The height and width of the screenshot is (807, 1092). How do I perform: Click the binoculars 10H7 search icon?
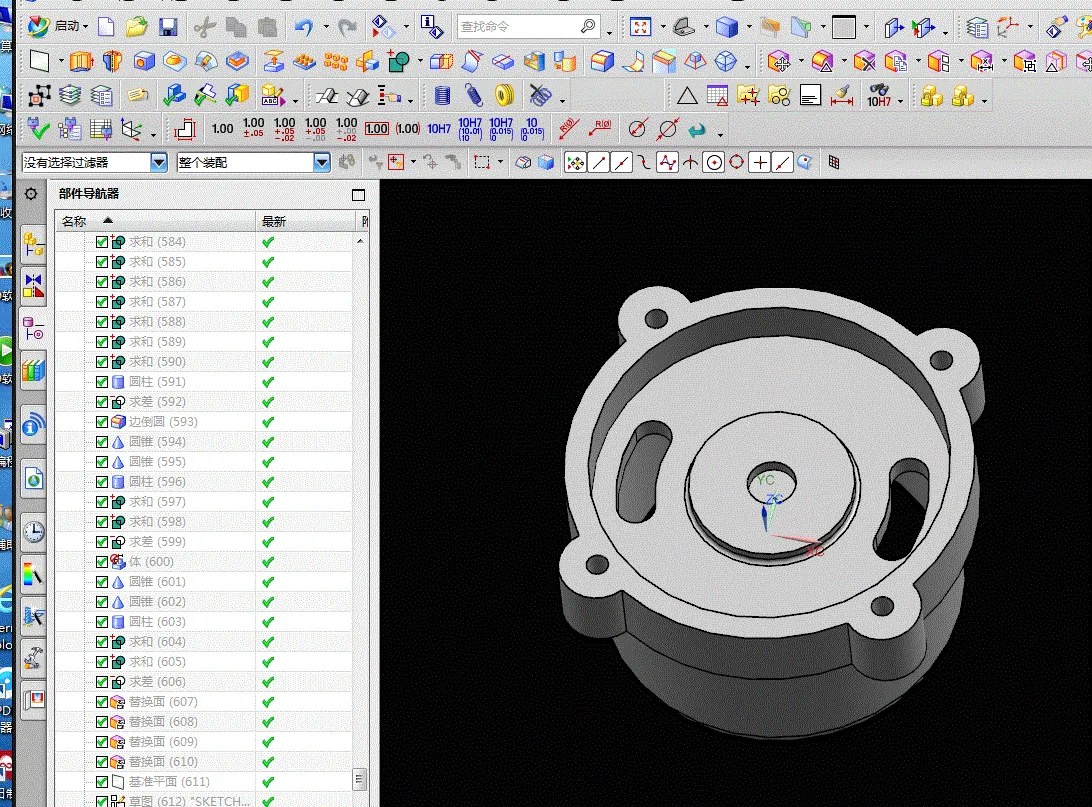[x=878, y=96]
